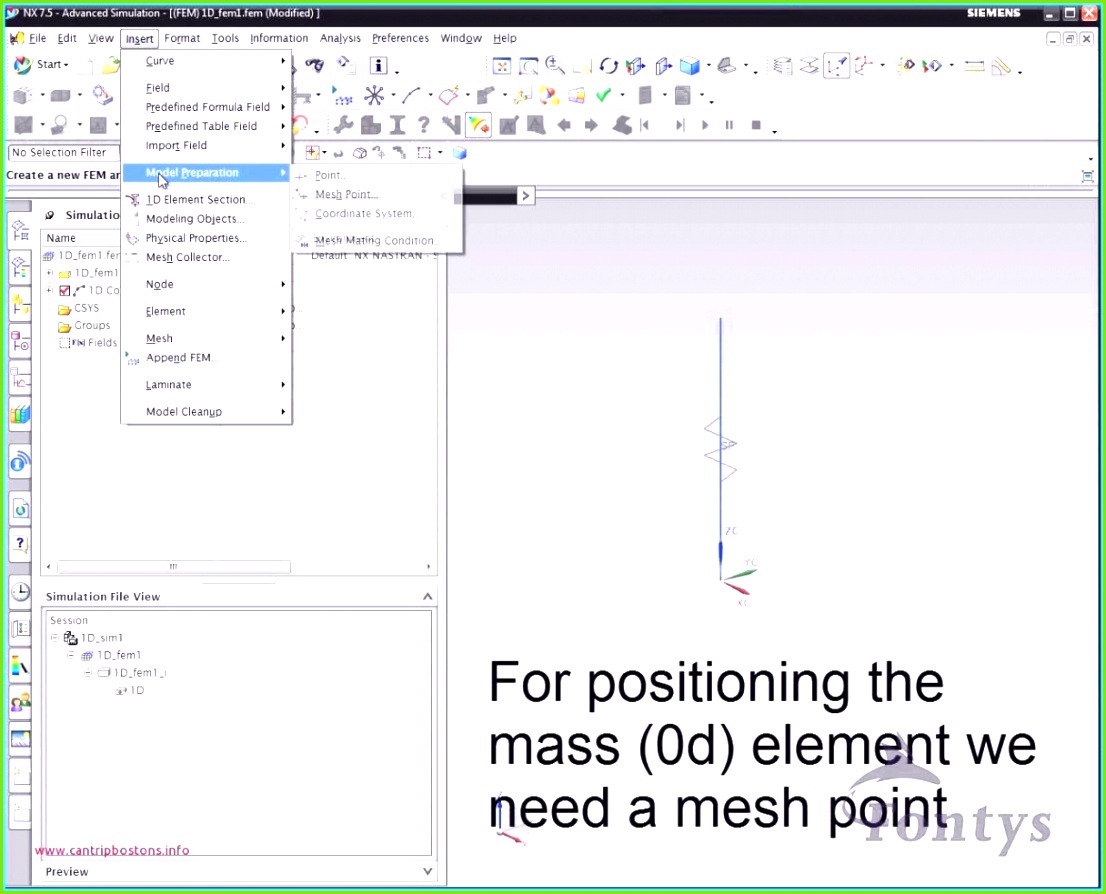Viewport: 1106px width, 894px height.
Task: Click the wrench icon in third toolbar row
Action: coord(344,125)
